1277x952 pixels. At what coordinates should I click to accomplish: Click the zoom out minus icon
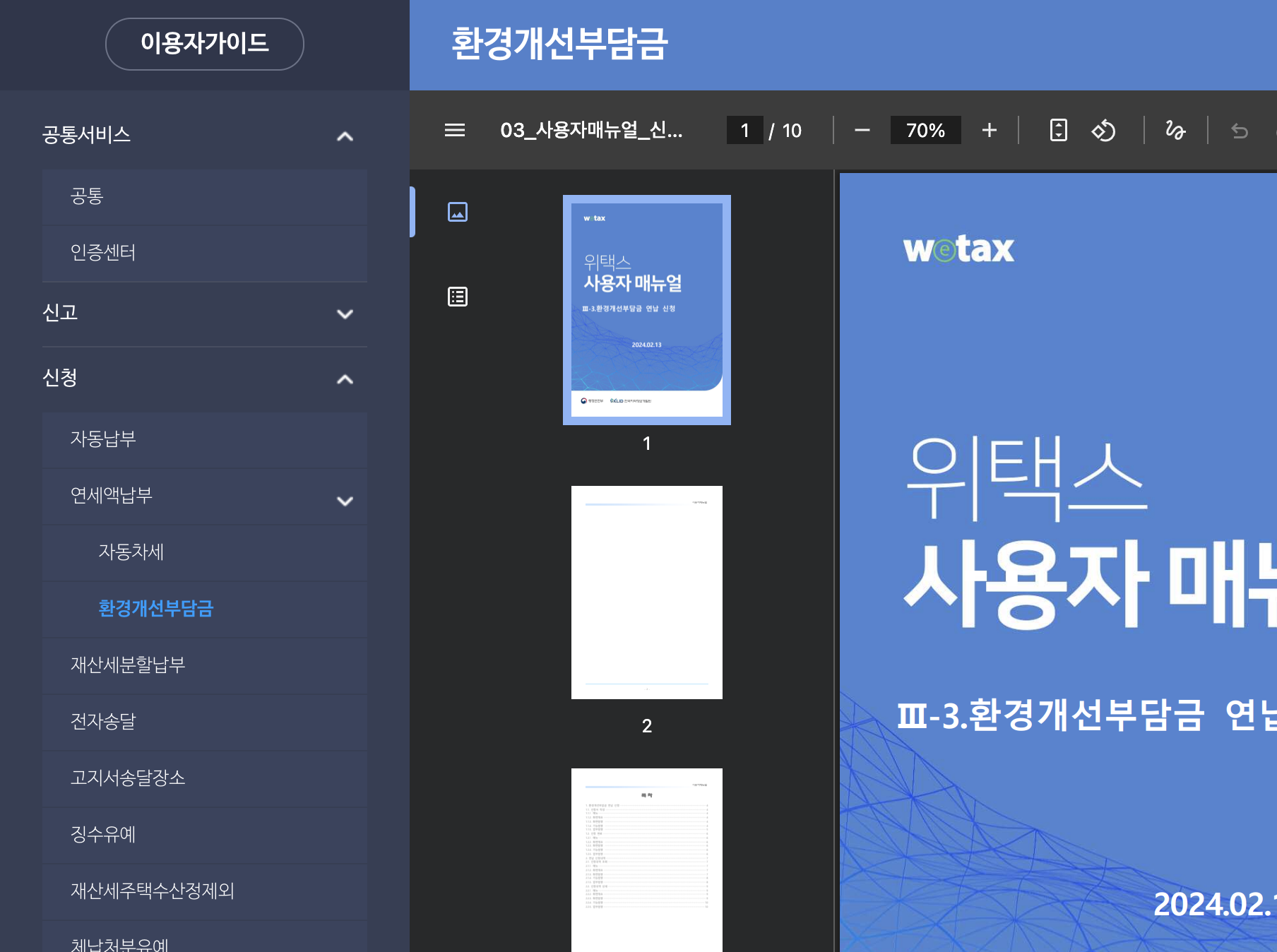point(862,130)
